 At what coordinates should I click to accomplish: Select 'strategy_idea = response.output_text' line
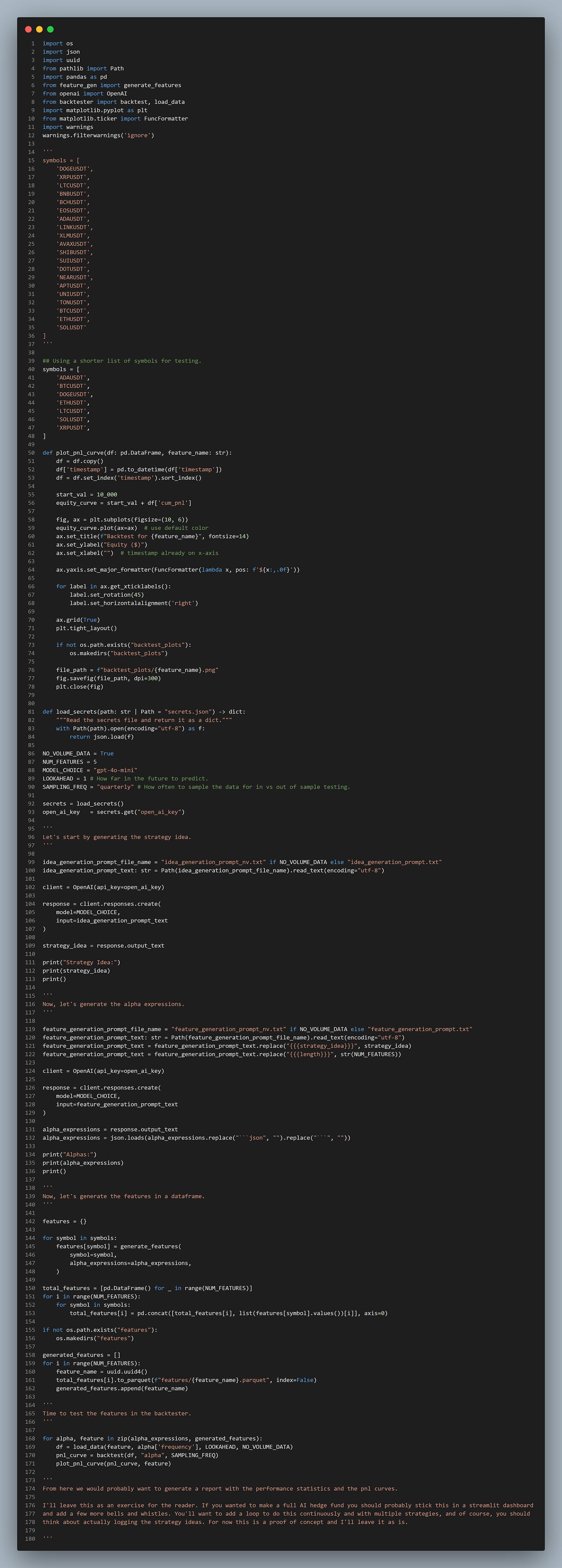tap(103, 945)
